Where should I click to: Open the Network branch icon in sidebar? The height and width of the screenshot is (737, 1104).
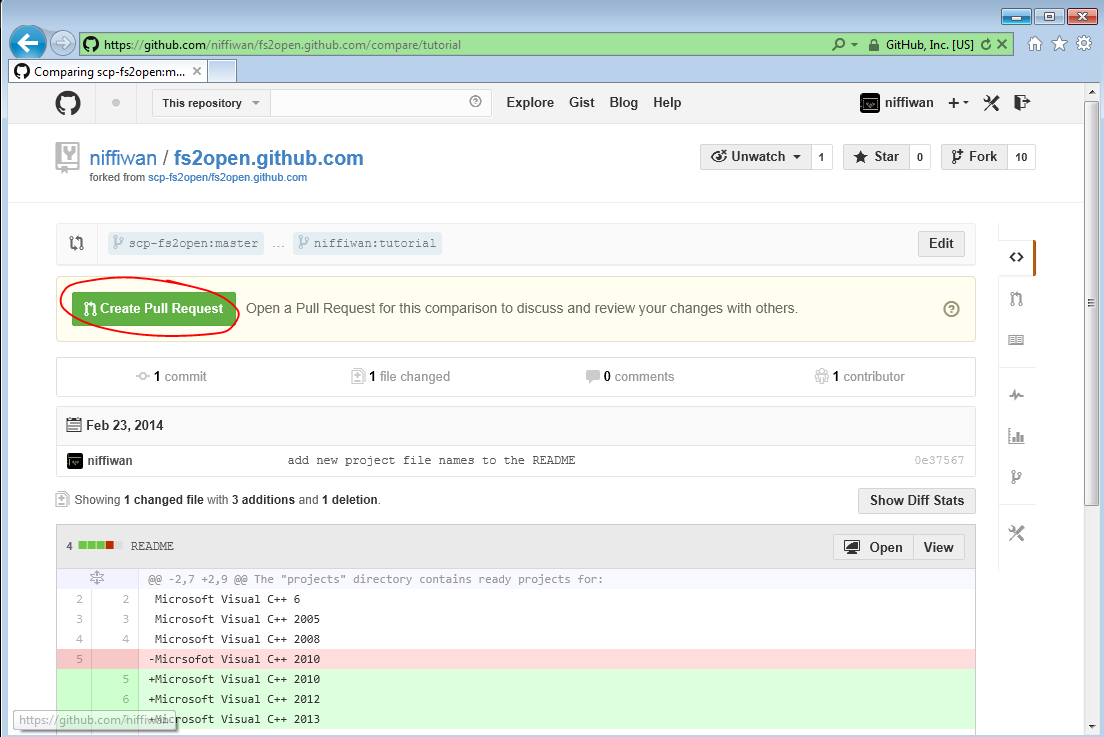point(1016,477)
